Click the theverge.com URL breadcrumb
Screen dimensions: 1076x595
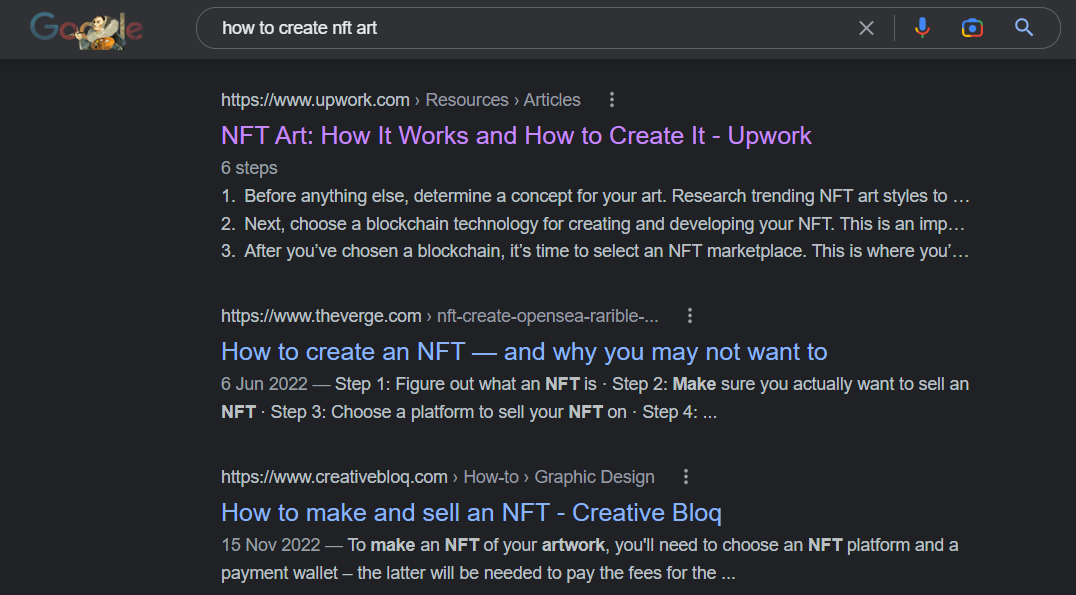(x=439, y=316)
